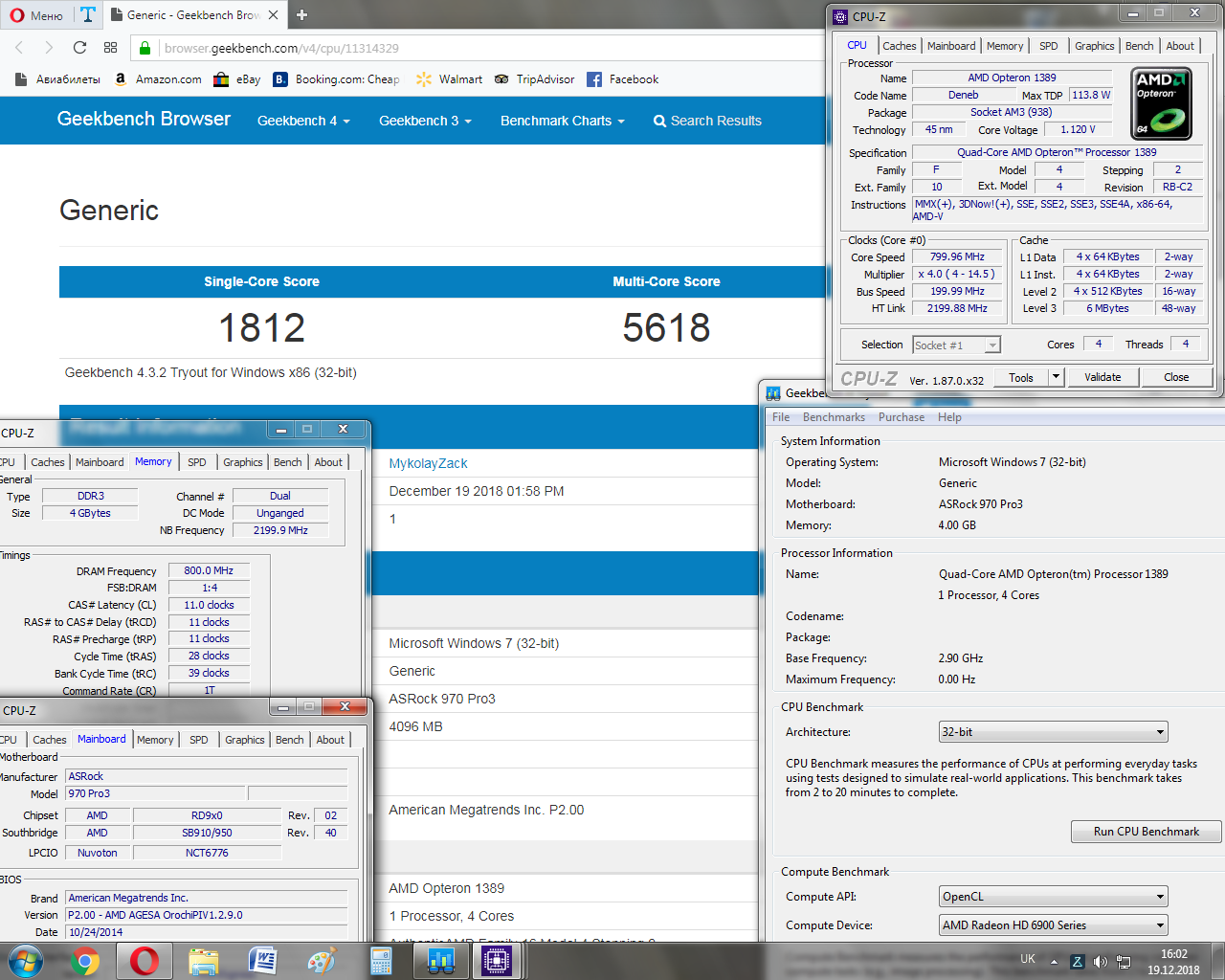Open the Geekbench Benchmarks menu
This screenshot has height=980, width=1225.
click(834, 417)
